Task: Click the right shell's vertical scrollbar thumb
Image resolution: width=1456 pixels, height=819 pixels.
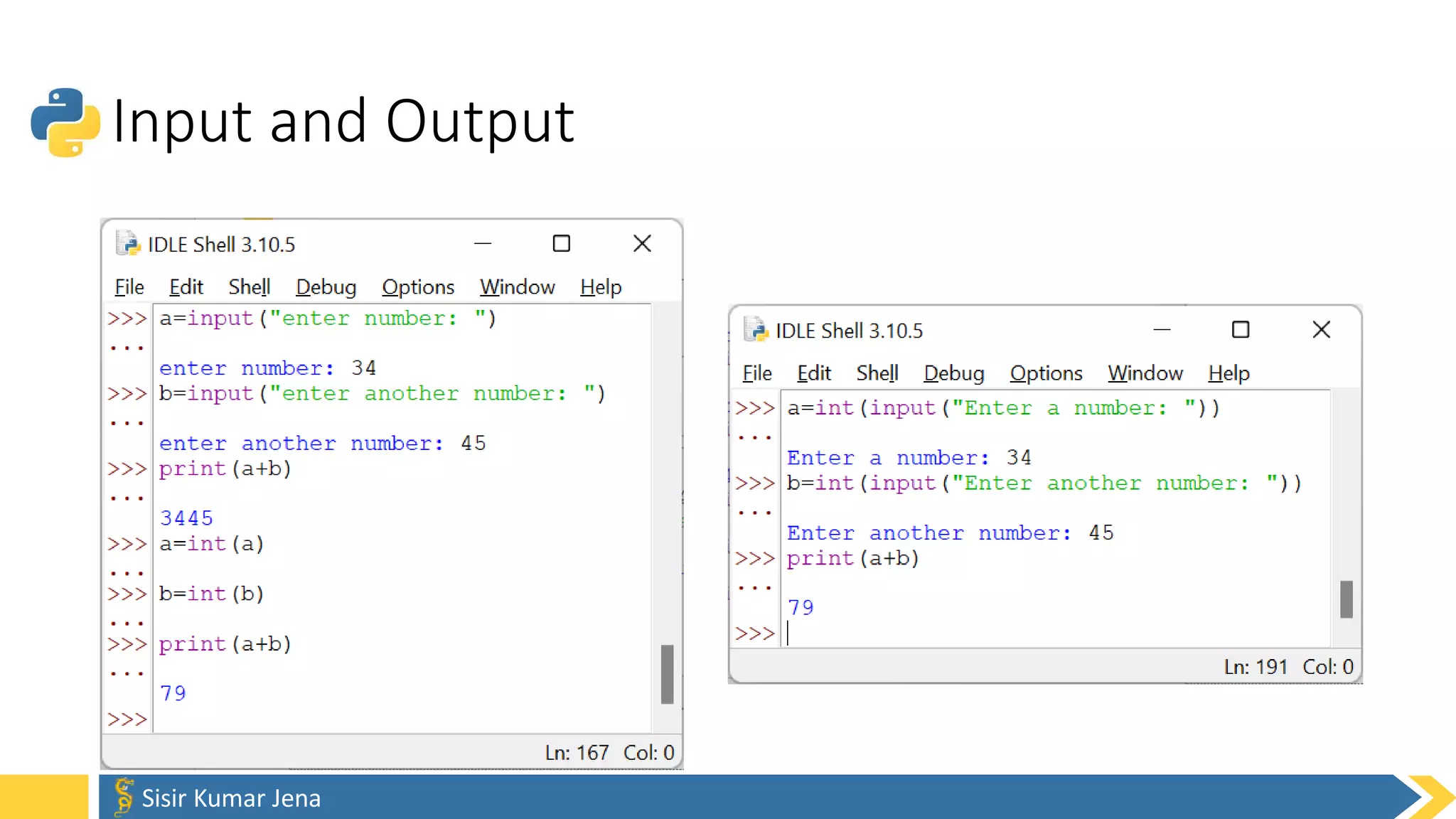Action: 1346,599
